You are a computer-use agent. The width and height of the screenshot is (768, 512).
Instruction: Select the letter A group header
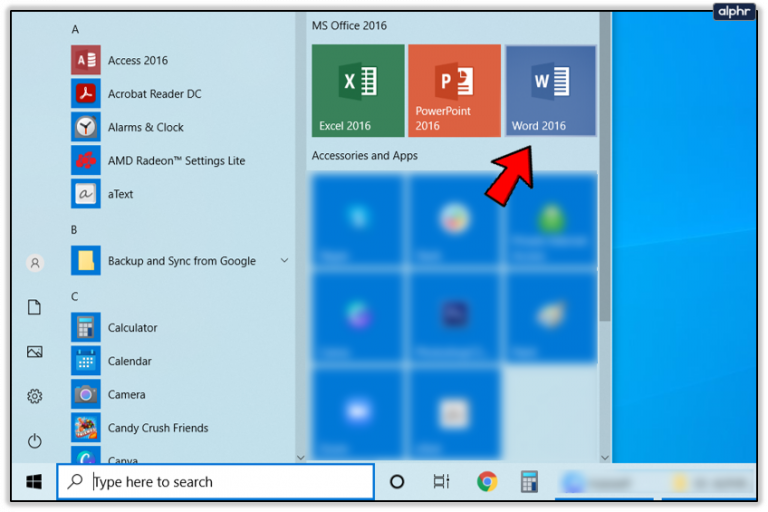pos(75,29)
